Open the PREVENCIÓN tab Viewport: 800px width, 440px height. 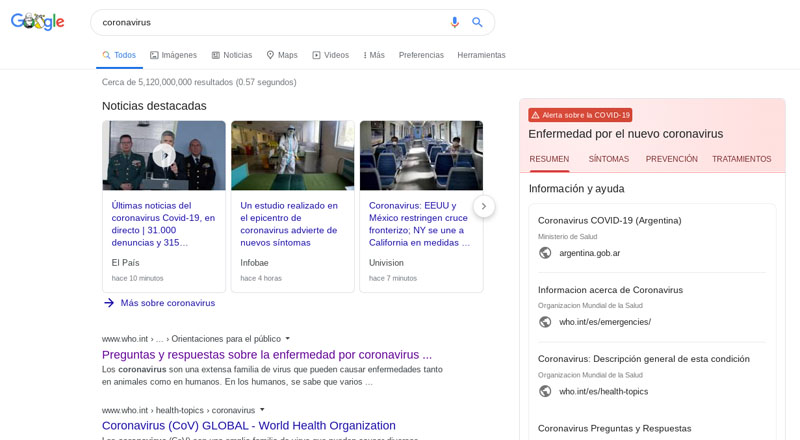point(671,159)
